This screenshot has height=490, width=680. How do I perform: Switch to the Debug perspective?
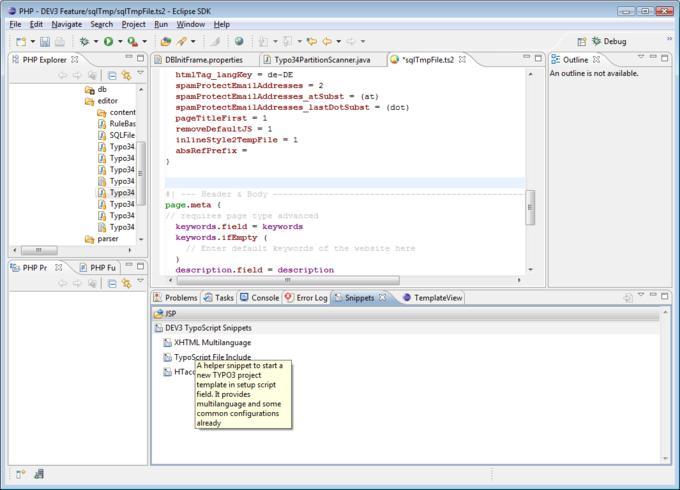click(609, 42)
